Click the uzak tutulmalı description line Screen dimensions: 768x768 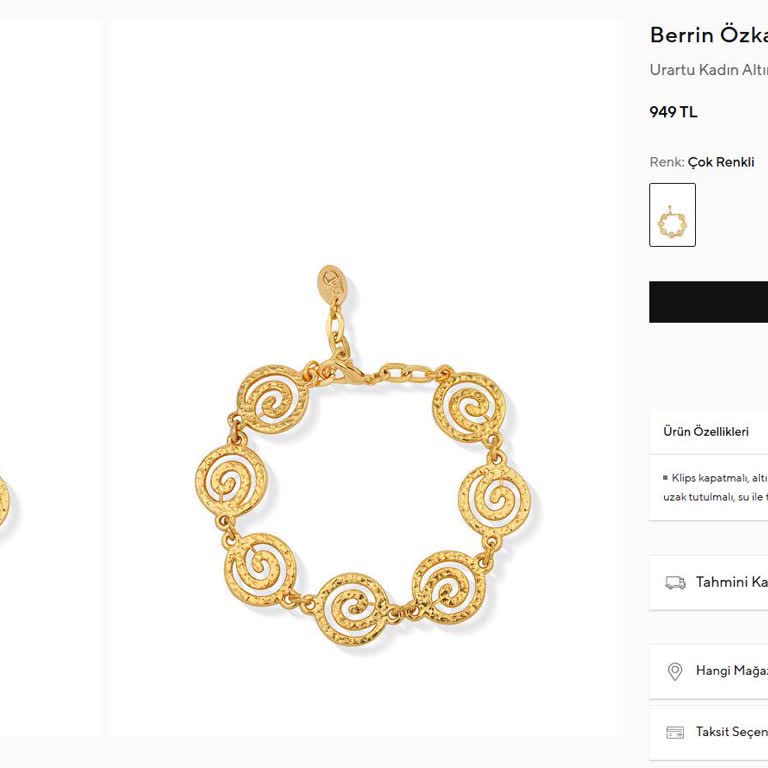tap(714, 497)
